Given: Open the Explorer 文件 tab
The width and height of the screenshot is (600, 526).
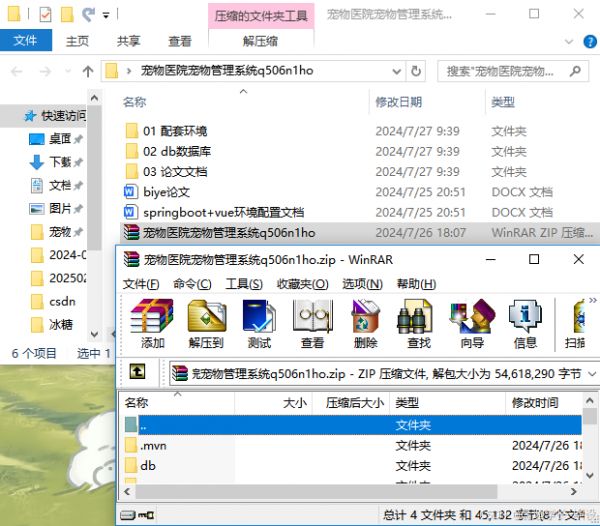Looking at the screenshot, I should [x=26, y=40].
